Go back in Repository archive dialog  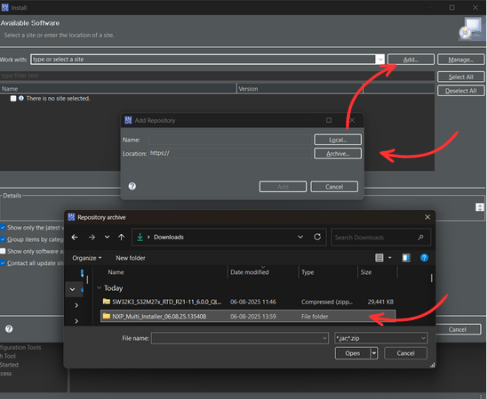tap(75, 237)
